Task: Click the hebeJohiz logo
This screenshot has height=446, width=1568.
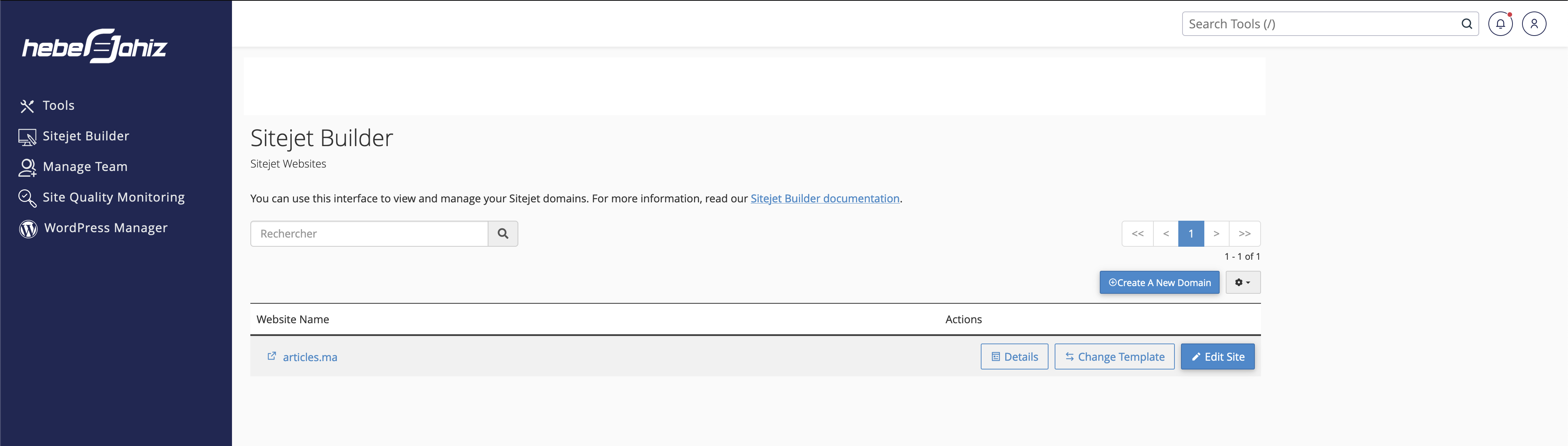Action: (95, 46)
